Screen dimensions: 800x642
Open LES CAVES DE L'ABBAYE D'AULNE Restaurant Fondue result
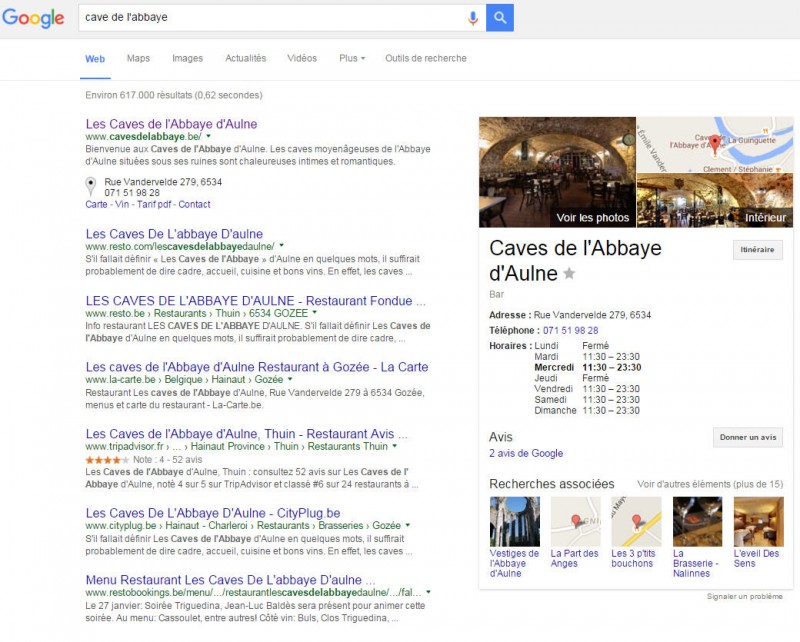click(255, 301)
